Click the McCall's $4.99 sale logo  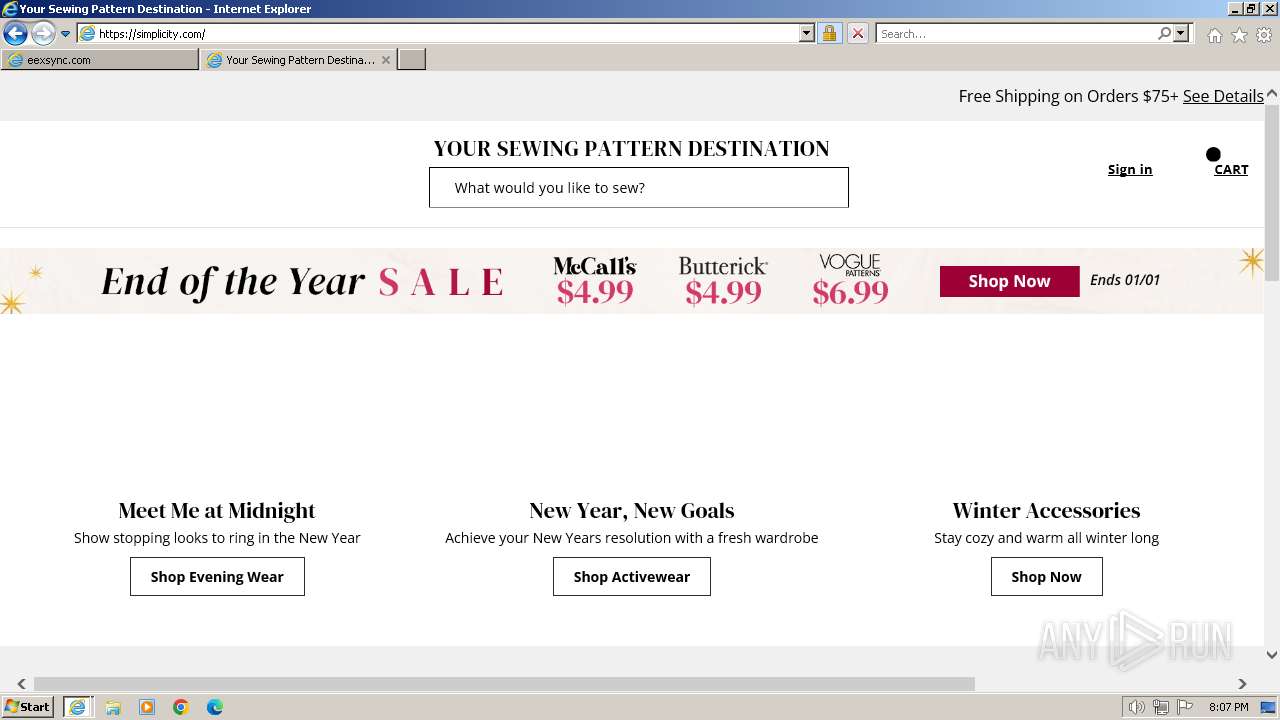[595, 280]
